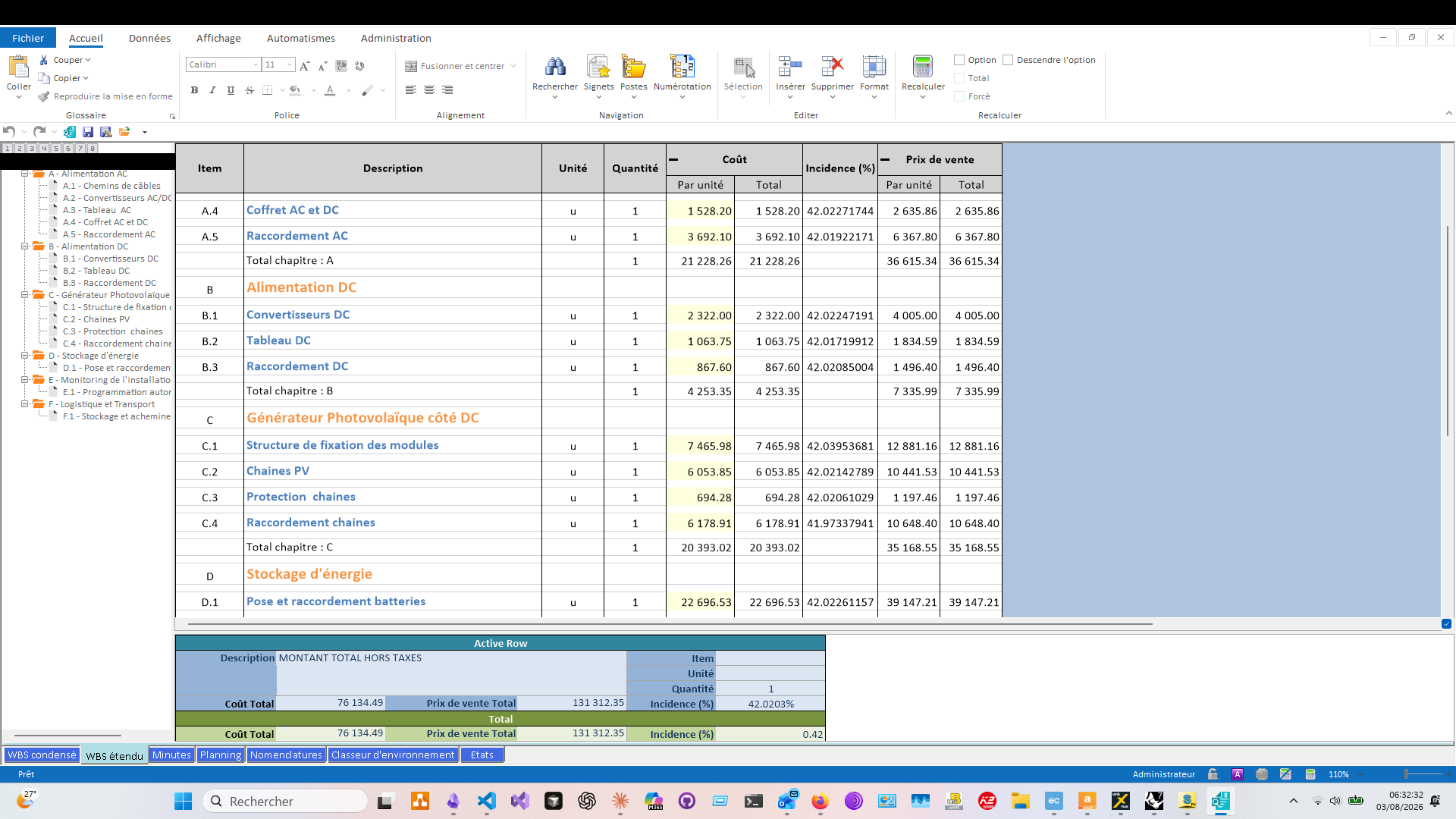This screenshot has width=1456, height=819.
Task: Switch to the Nomenclatures sheet tab
Action: click(286, 755)
